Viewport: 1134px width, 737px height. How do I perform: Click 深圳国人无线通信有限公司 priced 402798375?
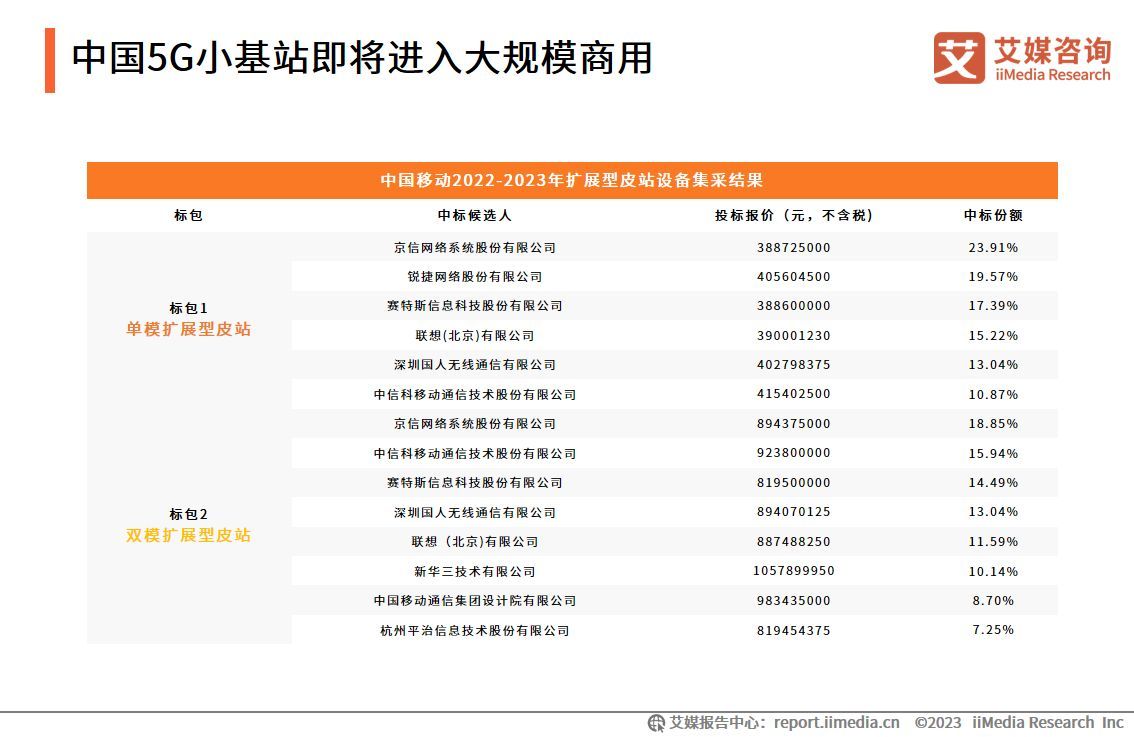[x=474, y=365]
